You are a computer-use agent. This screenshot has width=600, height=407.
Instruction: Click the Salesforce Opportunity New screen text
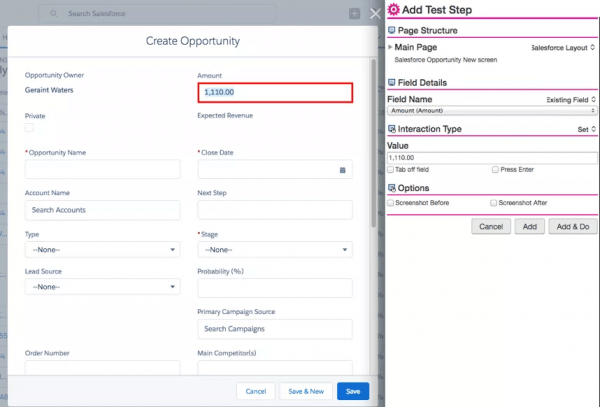(x=446, y=60)
